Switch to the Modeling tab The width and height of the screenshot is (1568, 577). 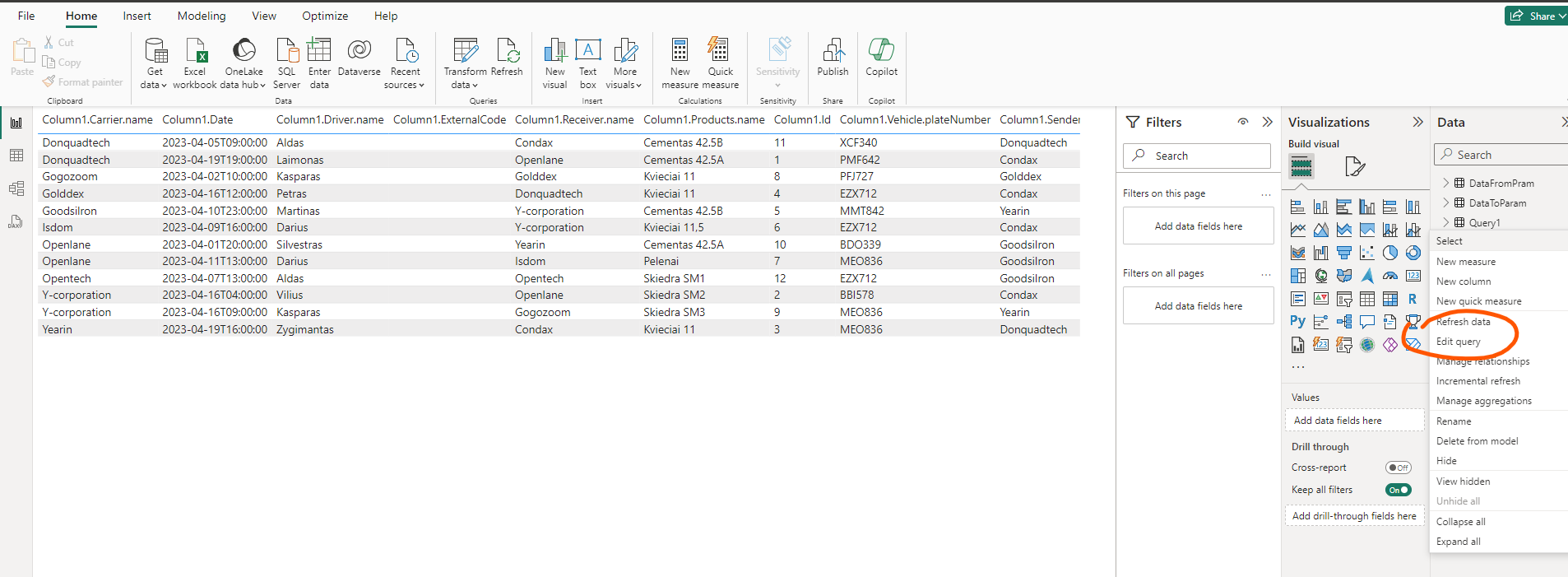202,16
